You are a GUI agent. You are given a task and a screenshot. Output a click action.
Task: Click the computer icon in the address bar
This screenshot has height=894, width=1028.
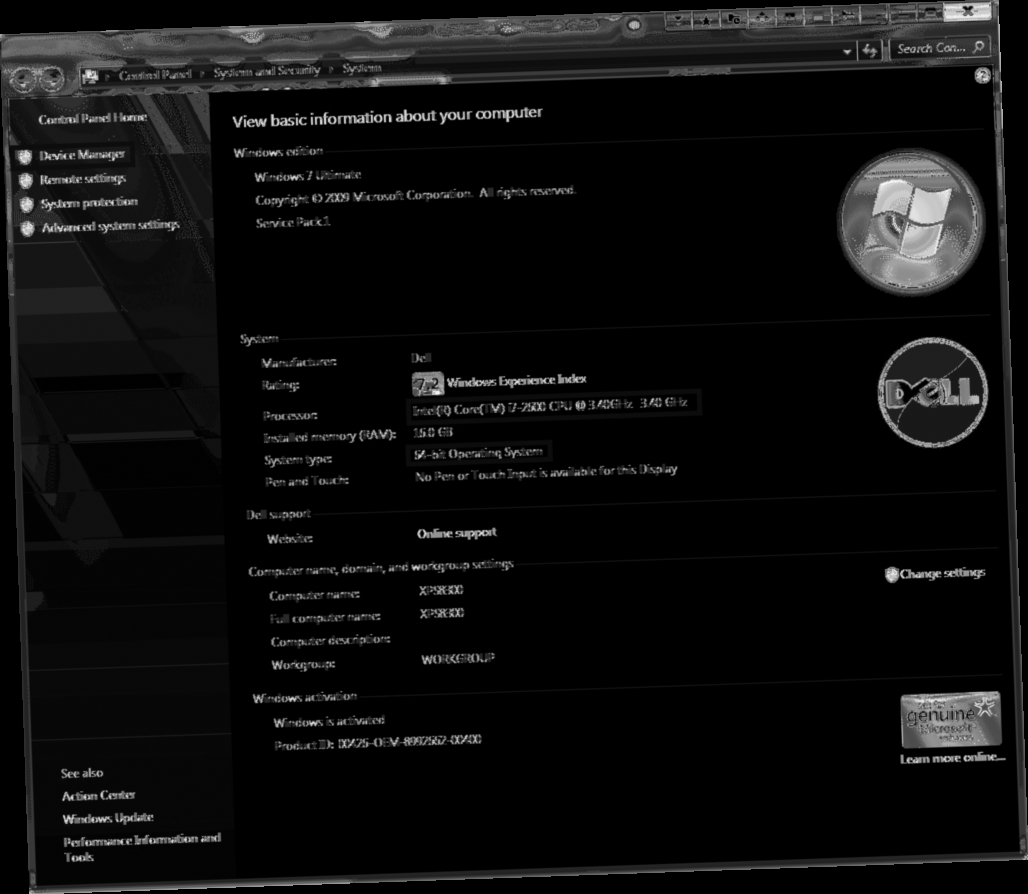[x=90, y=77]
